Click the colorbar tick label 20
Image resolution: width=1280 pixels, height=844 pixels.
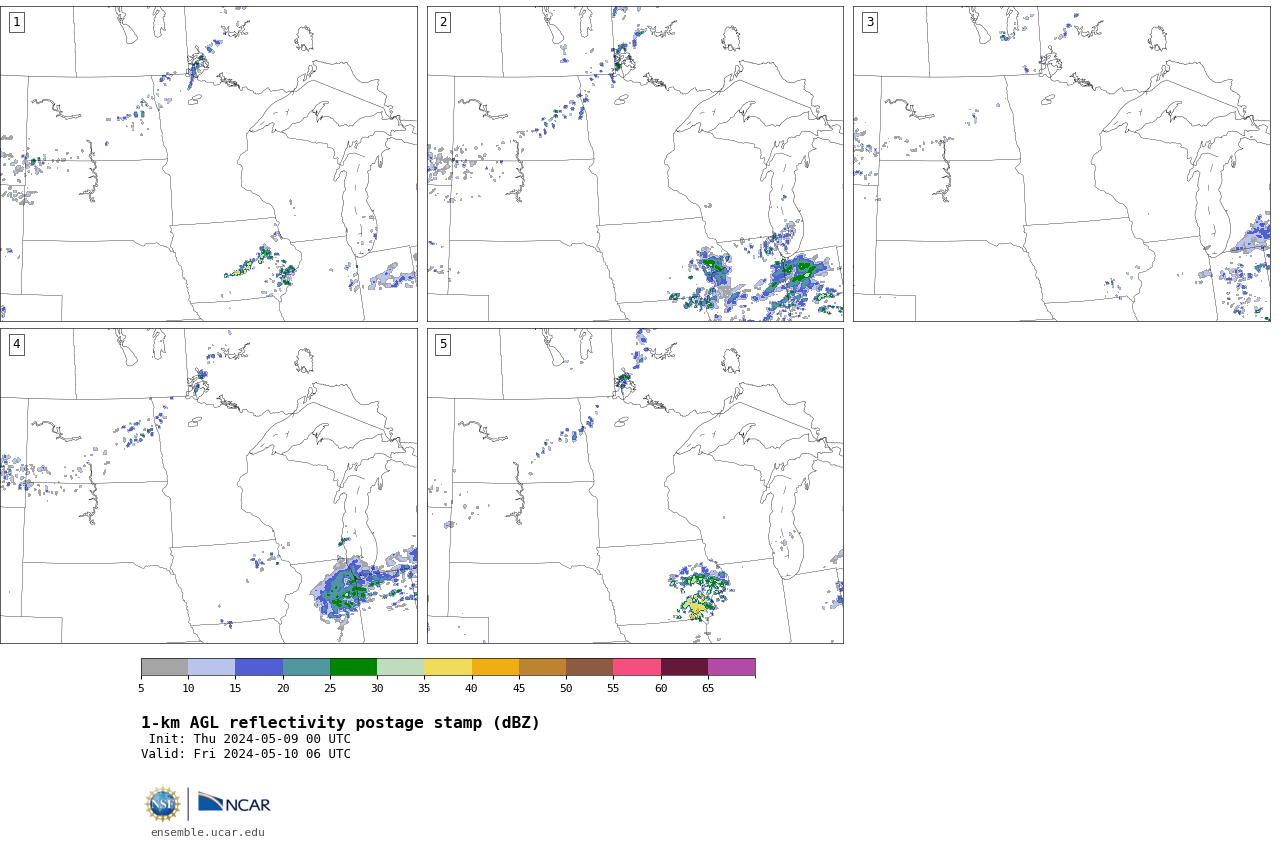tap(283, 688)
